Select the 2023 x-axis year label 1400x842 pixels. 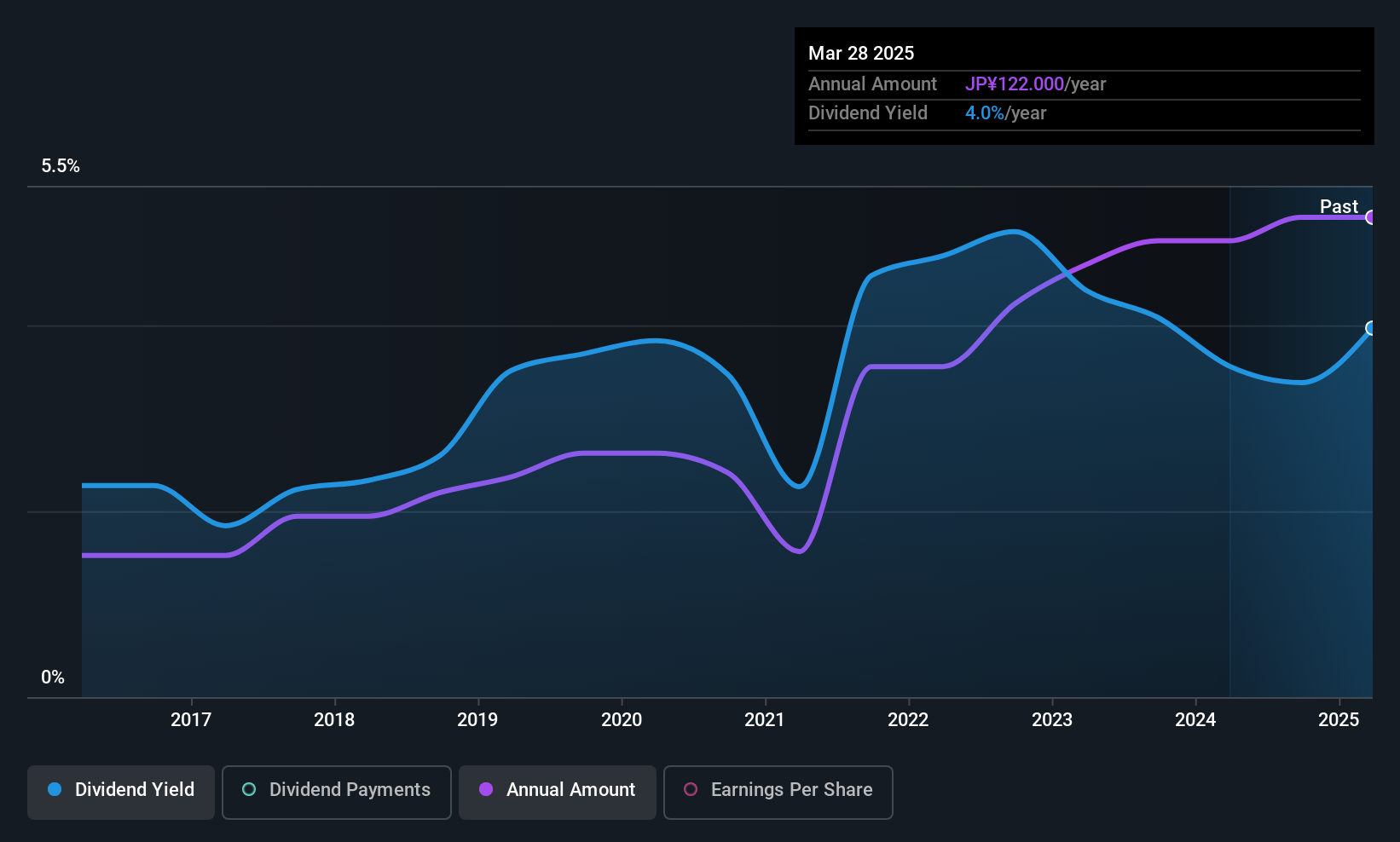(x=1052, y=719)
